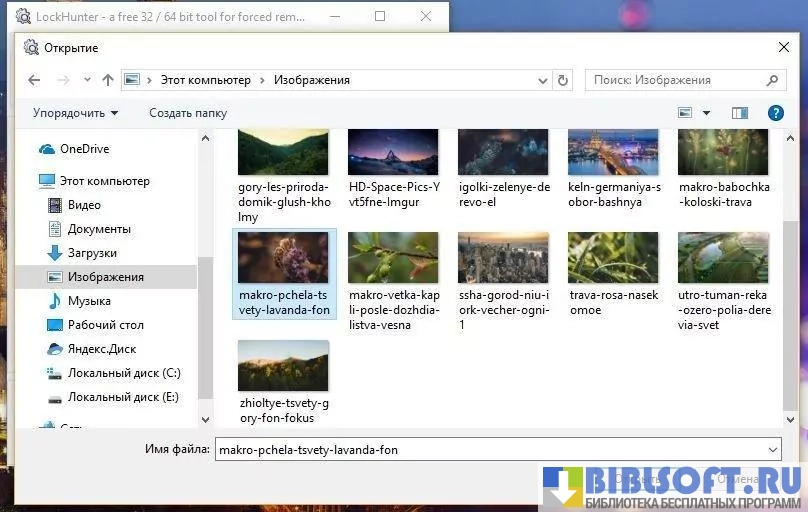Screen dimensions: 808x512
Task: Select Локальный диск (C:) in sidebar
Action: pyautogui.click(x=124, y=373)
